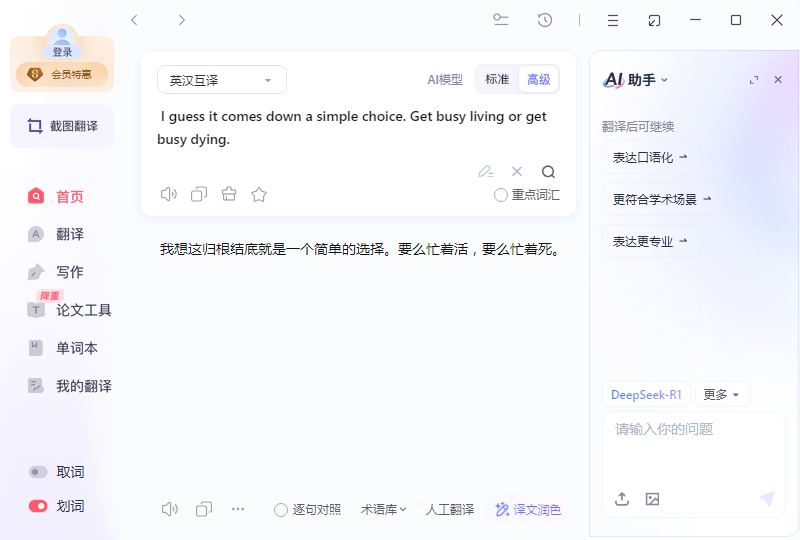Open the member discount offer
This screenshot has width=800, height=540.
point(62,75)
